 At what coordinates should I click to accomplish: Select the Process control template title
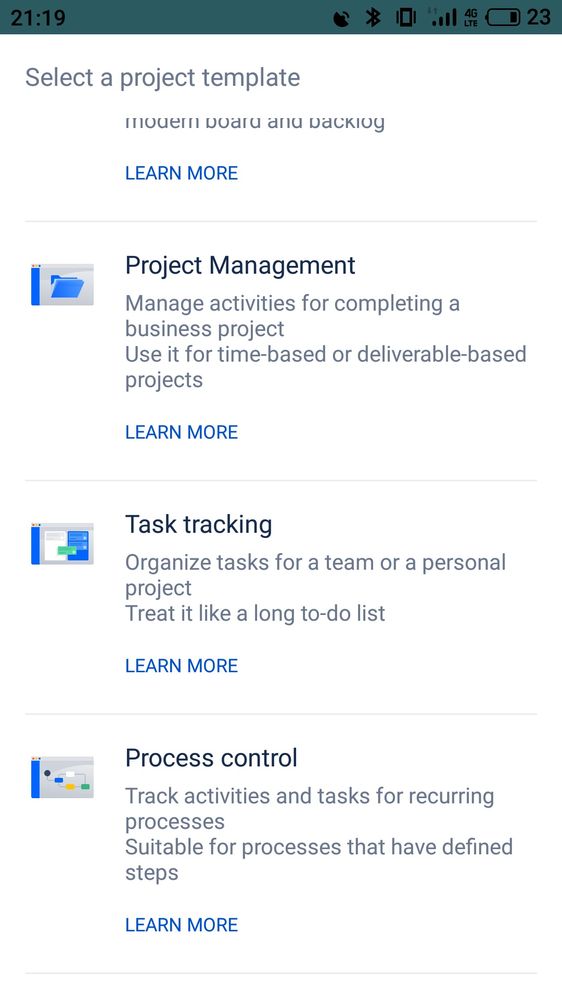click(x=212, y=758)
